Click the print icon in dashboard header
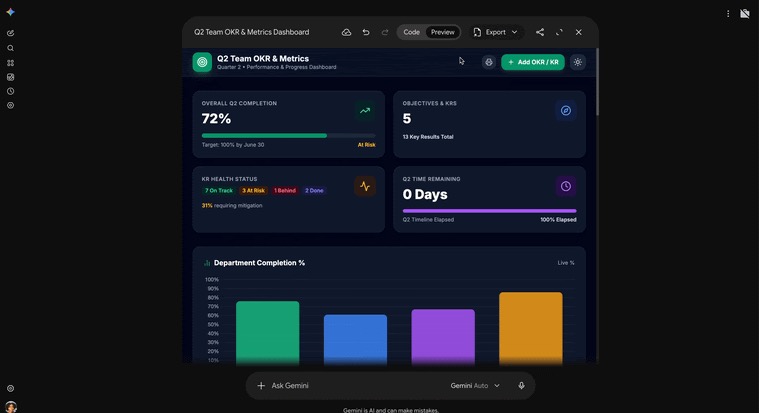The height and width of the screenshot is (413, 759). [489, 62]
